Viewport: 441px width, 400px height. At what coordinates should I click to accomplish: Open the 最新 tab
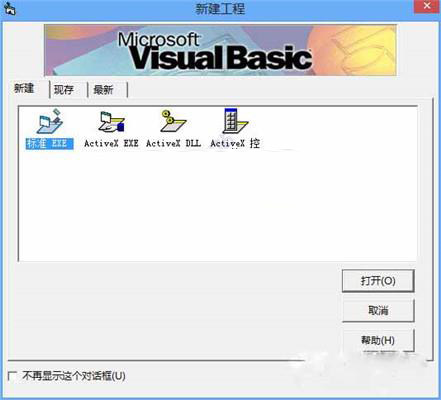point(104,90)
